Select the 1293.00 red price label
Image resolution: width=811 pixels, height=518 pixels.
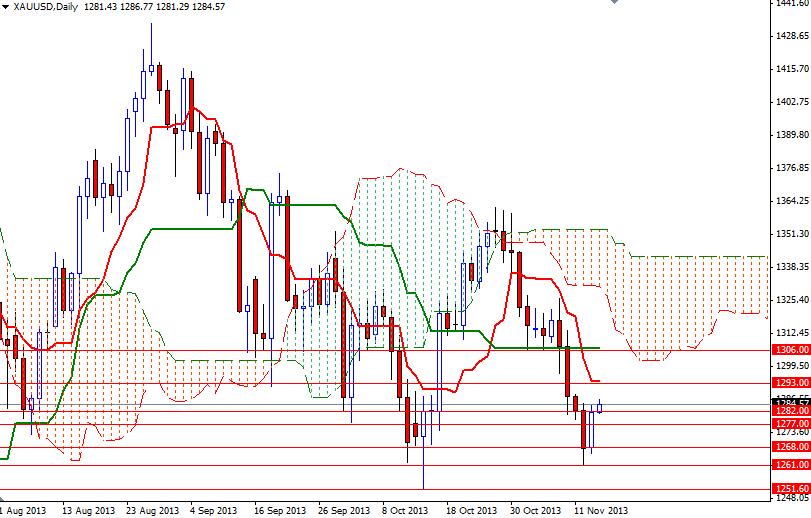click(791, 383)
